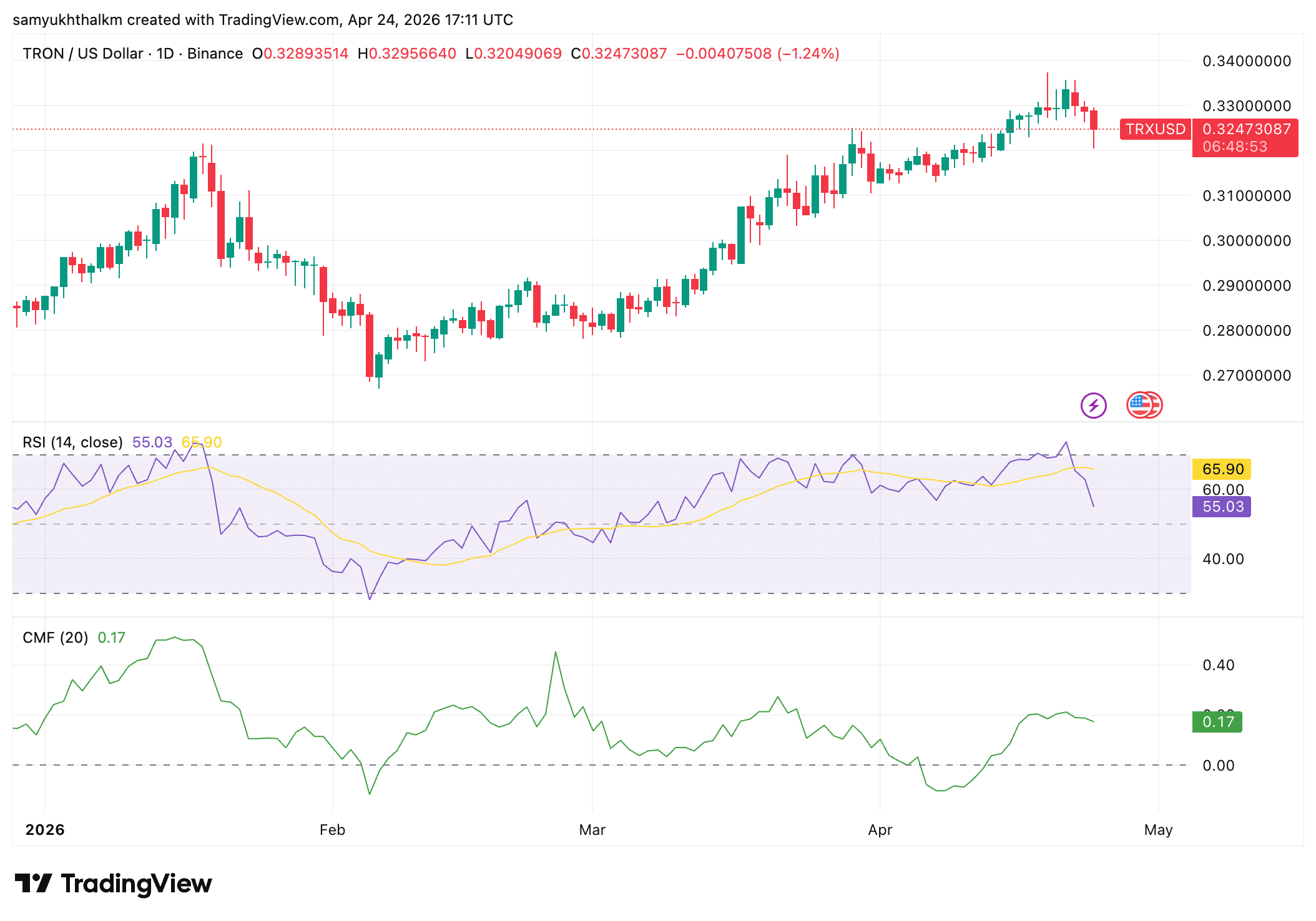This screenshot has width=1316, height=921.
Task: Click the May label on the time axis
Action: click(1158, 830)
